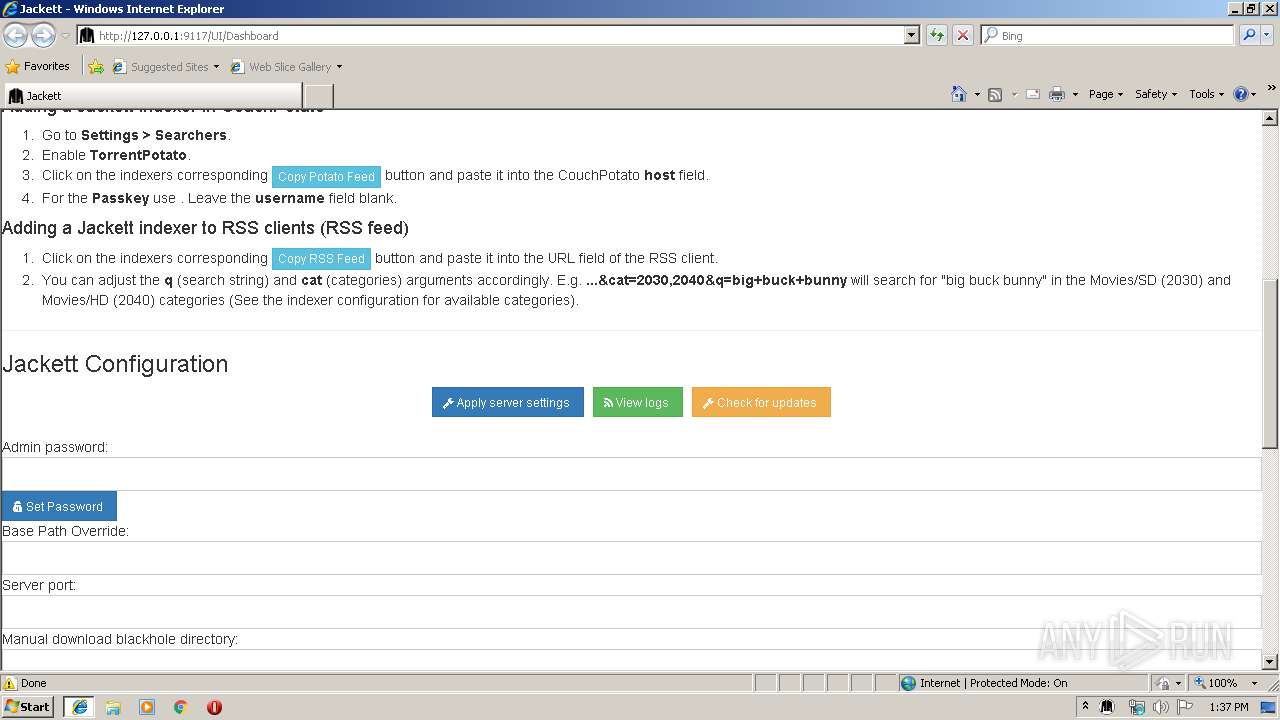1280x720 pixels.
Task: Click the Stop loading X icon
Action: pyautogui.click(x=963, y=35)
